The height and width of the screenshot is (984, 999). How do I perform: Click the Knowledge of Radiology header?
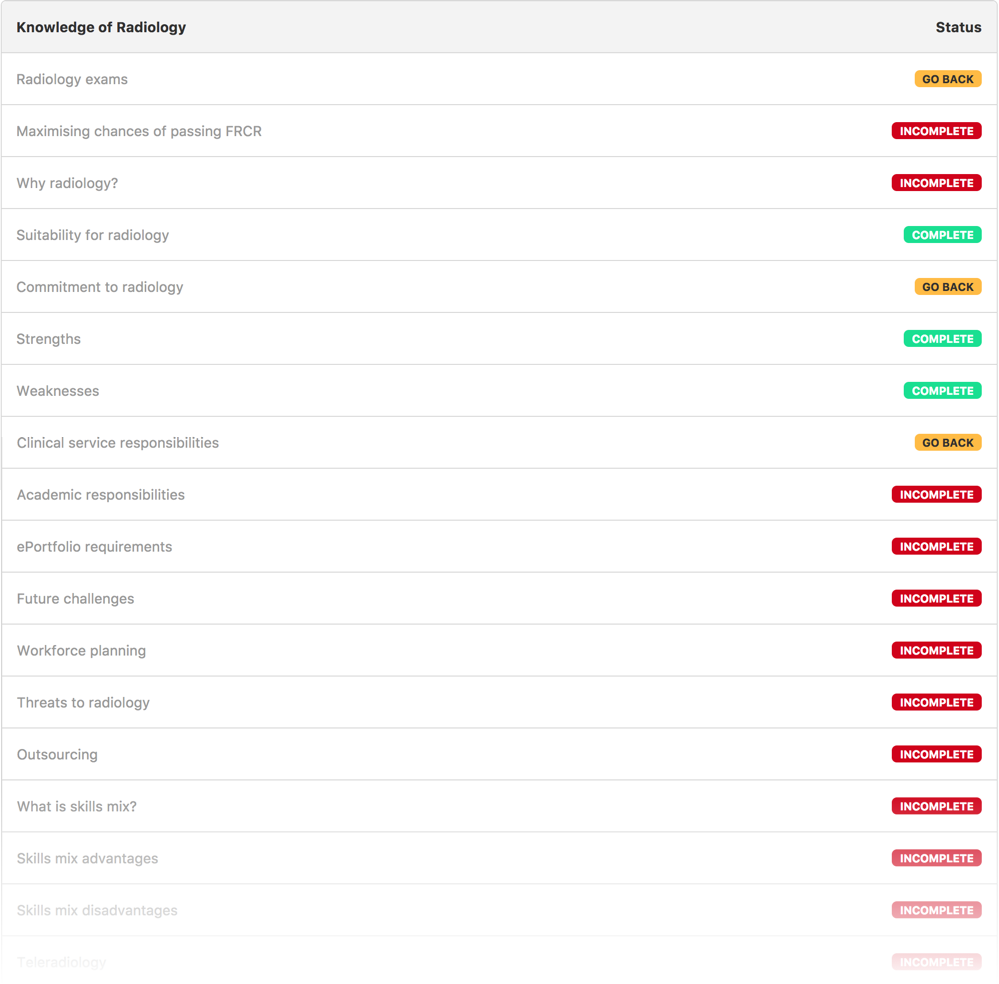coord(100,27)
